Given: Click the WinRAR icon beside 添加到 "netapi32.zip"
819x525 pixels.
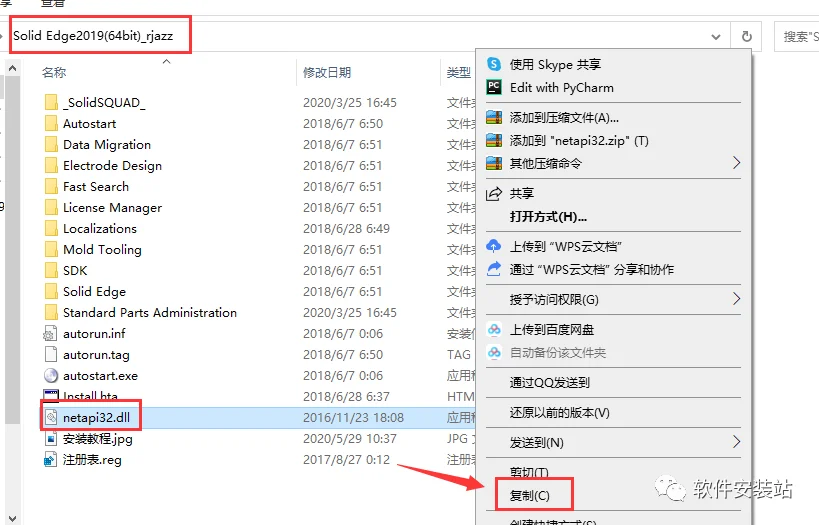Looking at the screenshot, I should [494, 141].
